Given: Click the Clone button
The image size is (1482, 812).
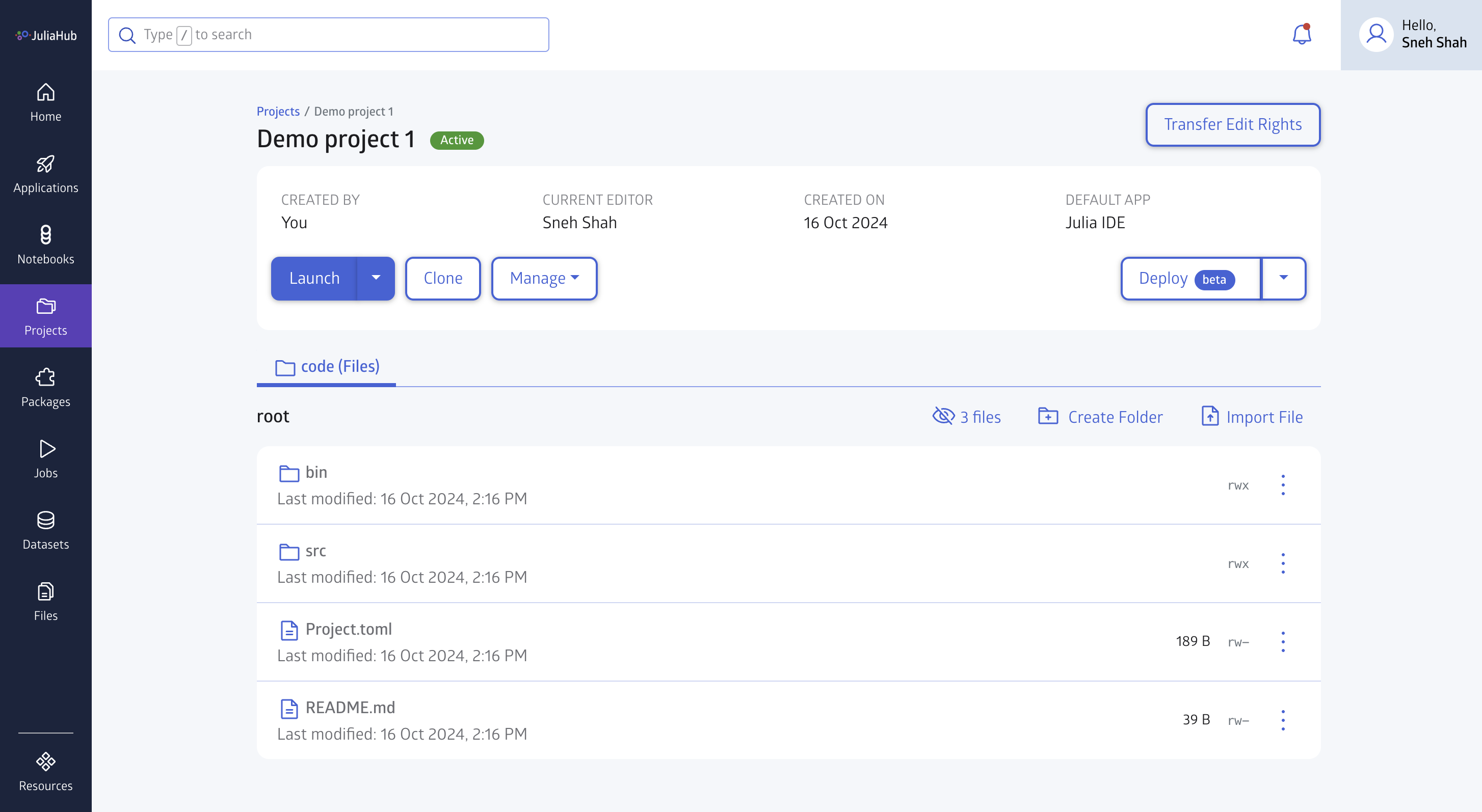Looking at the screenshot, I should tap(442, 278).
